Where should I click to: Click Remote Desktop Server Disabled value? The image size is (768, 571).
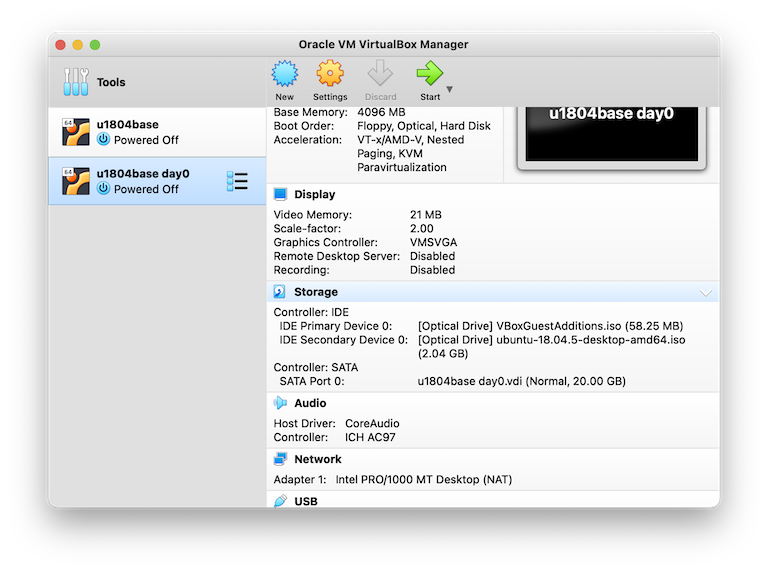tap(432, 256)
